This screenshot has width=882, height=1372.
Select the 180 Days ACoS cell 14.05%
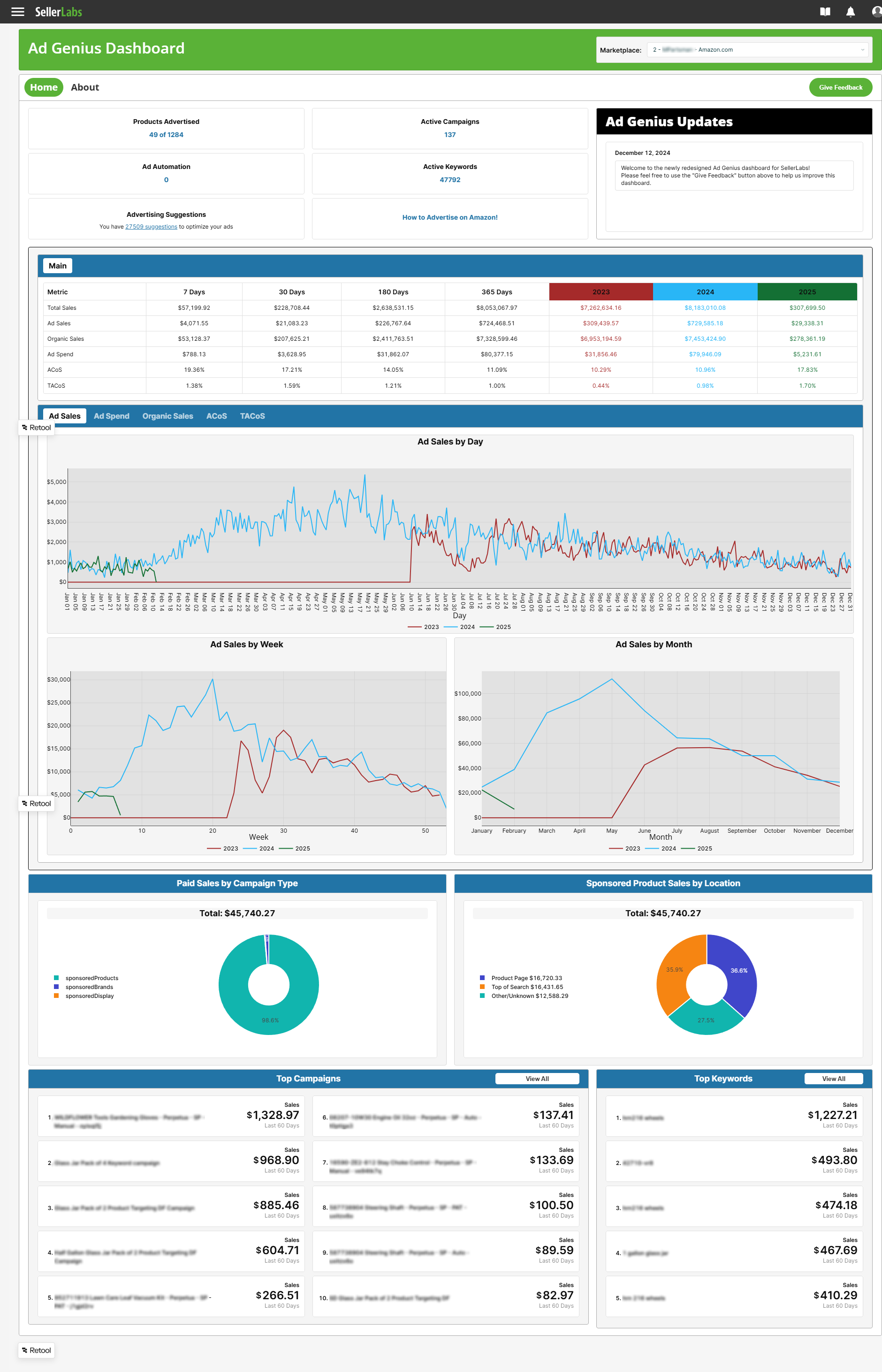(x=393, y=369)
